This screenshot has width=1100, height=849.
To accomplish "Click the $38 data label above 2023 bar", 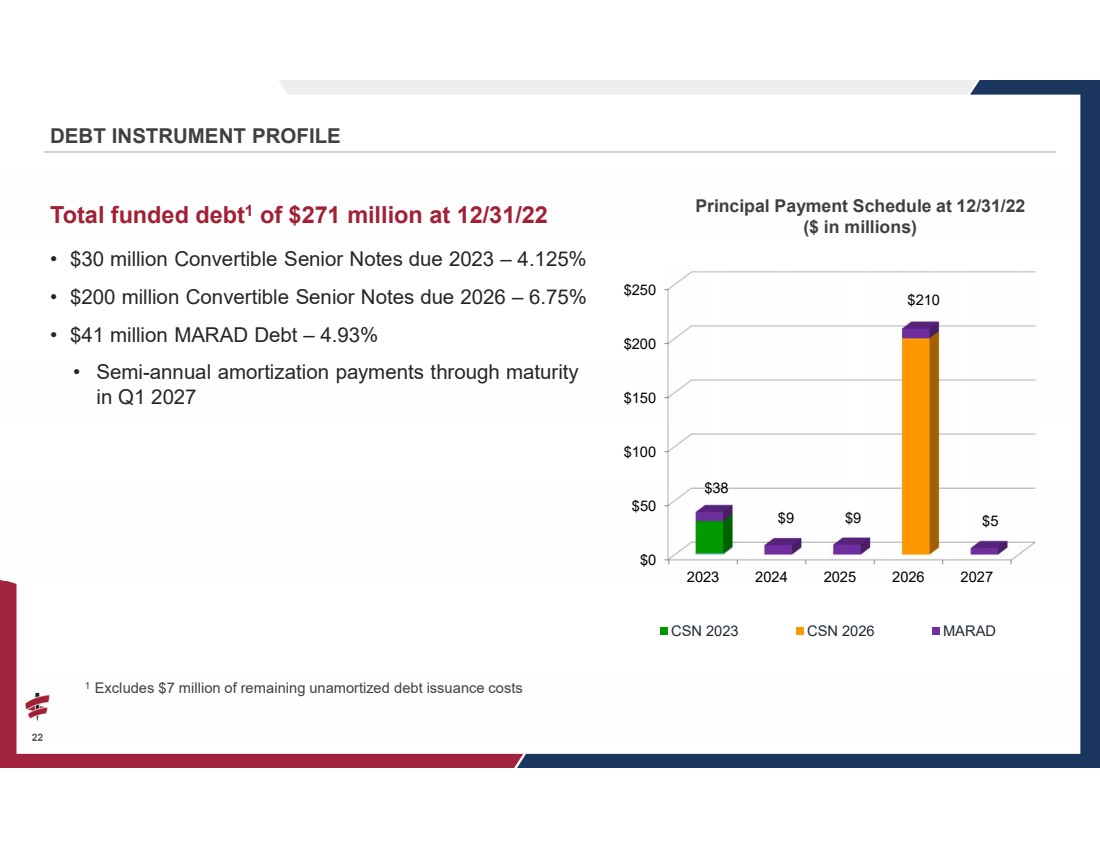I will [716, 488].
